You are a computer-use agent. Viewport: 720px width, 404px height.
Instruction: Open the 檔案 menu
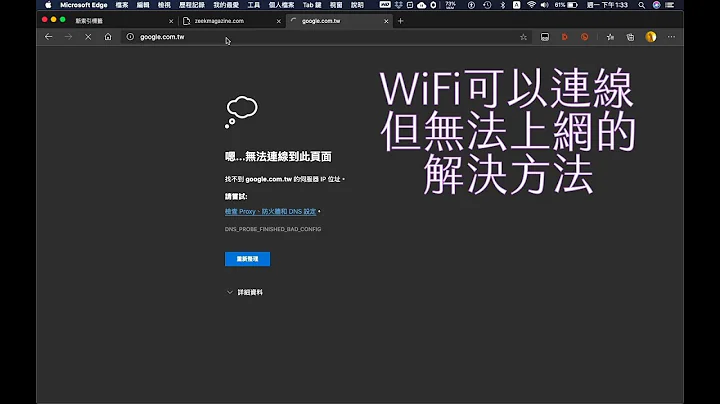(122, 5)
